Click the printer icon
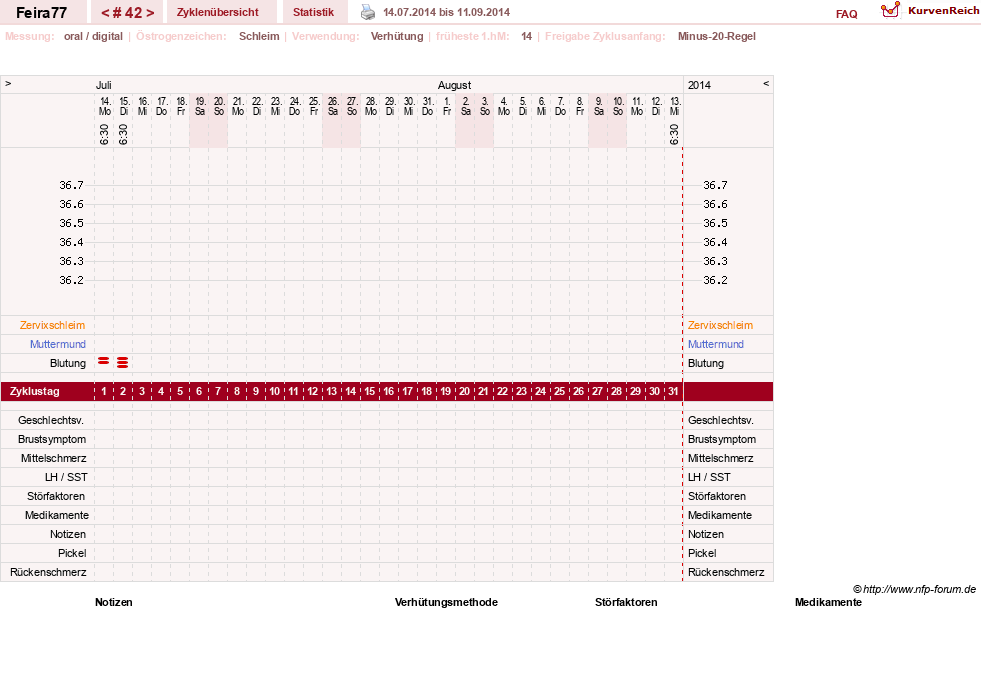The height and width of the screenshot is (681, 981). point(368,12)
